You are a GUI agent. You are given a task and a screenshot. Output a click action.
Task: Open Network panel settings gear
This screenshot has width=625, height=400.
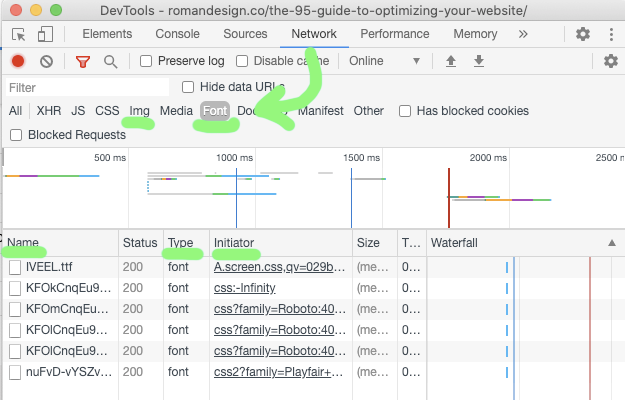tap(611, 61)
